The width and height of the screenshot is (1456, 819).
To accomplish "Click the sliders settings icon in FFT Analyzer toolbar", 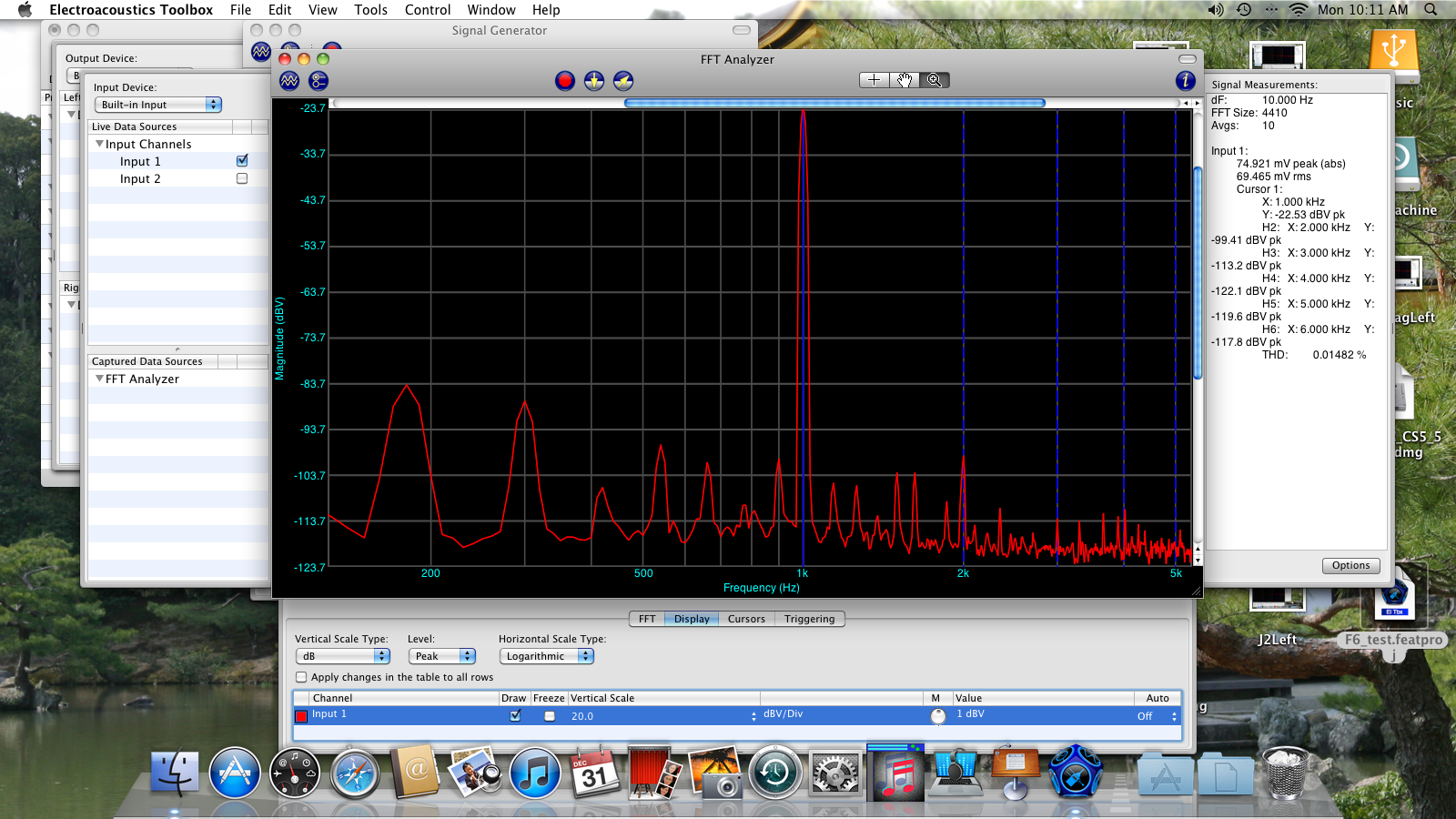I will 318,81.
